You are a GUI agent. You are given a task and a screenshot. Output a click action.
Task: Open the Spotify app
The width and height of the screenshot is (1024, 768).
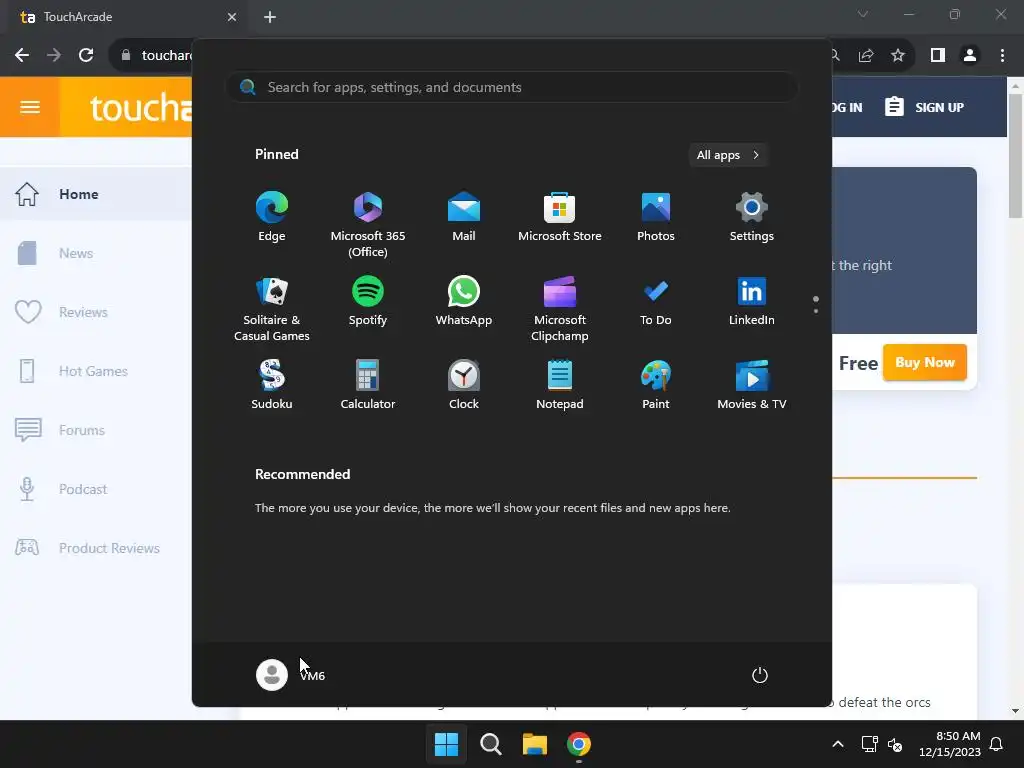pos(368,301)
